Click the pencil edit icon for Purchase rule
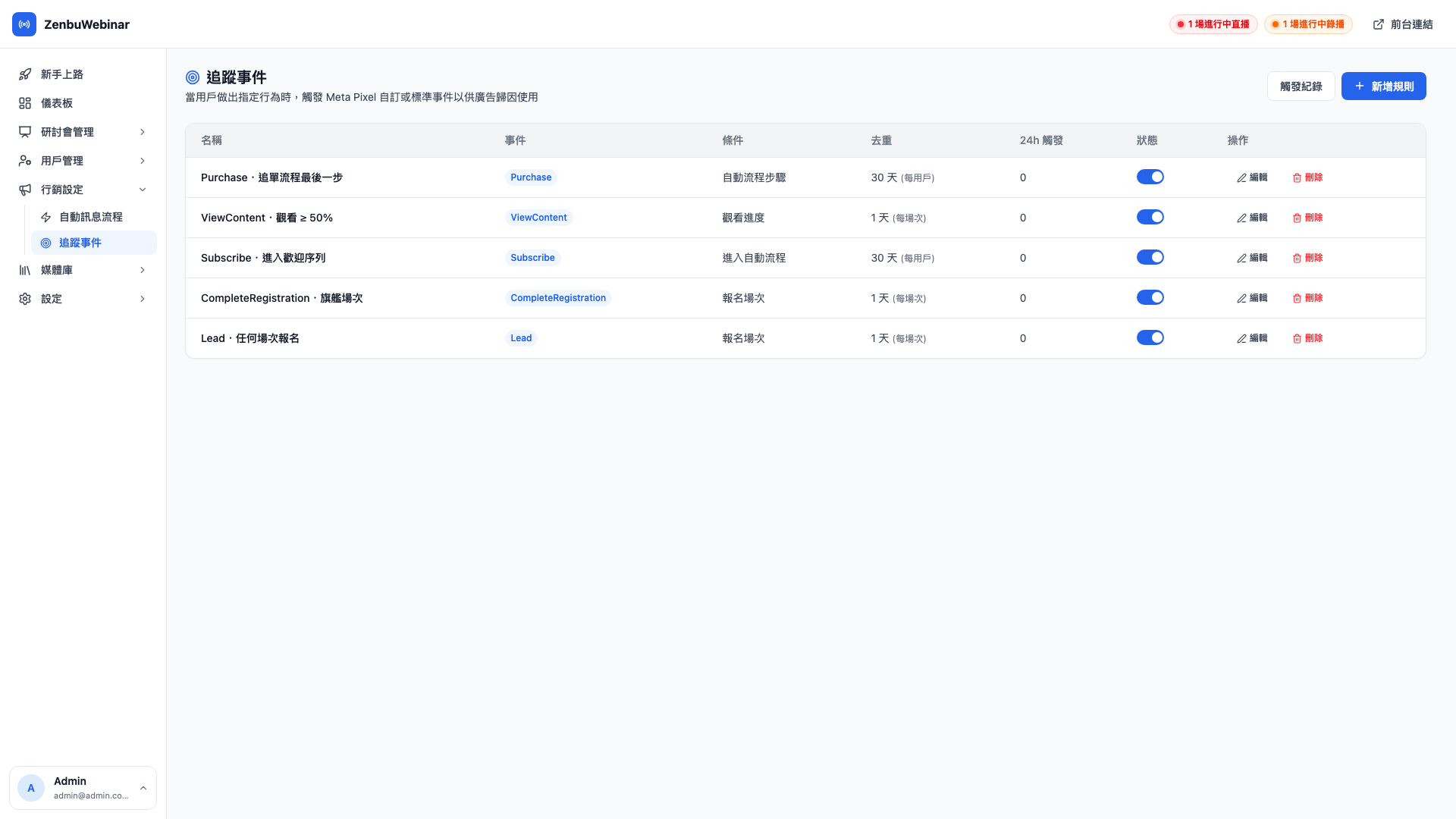This screenshot has height=819, width=1456. 1241,177
